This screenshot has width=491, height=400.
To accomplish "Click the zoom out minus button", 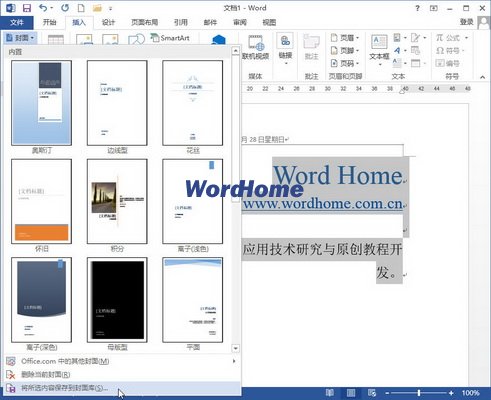I will (387, 393).
